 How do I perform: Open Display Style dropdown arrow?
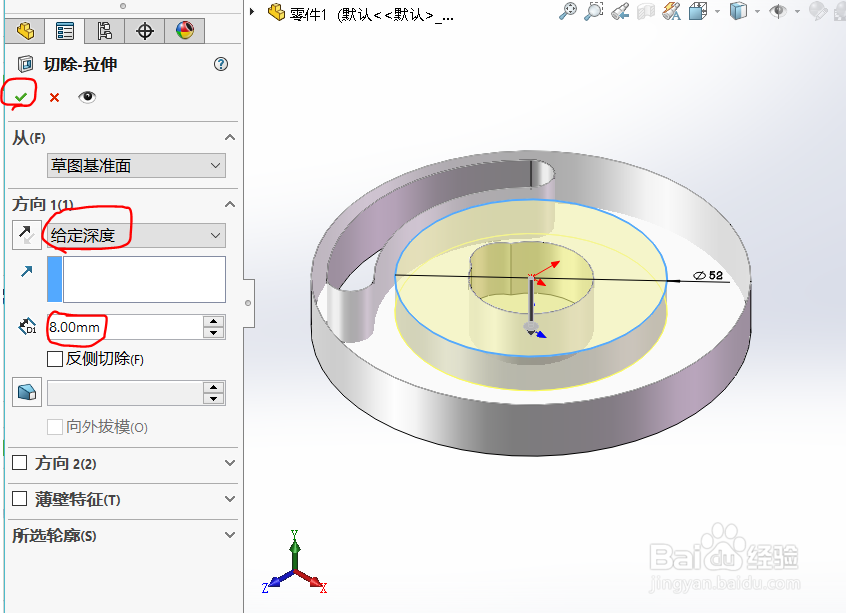[758, 11]
